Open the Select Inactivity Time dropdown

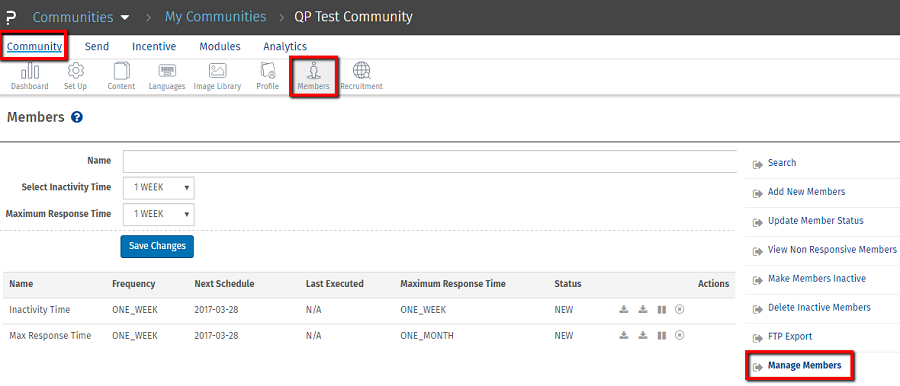(159, 188)
